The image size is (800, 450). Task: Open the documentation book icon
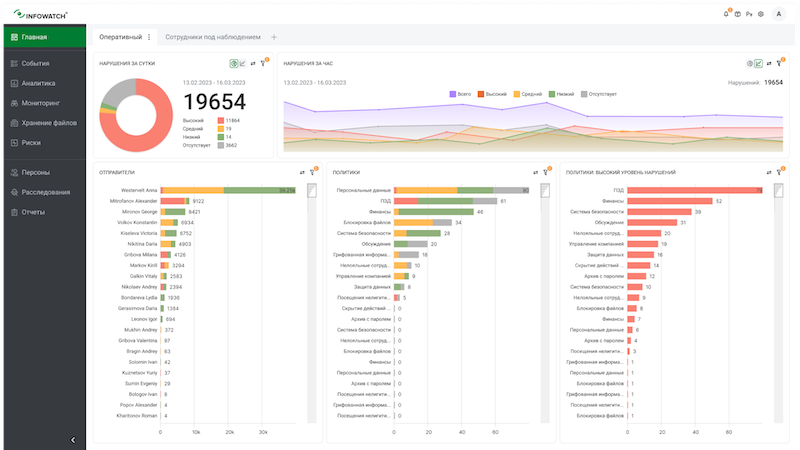coord(738,14)
